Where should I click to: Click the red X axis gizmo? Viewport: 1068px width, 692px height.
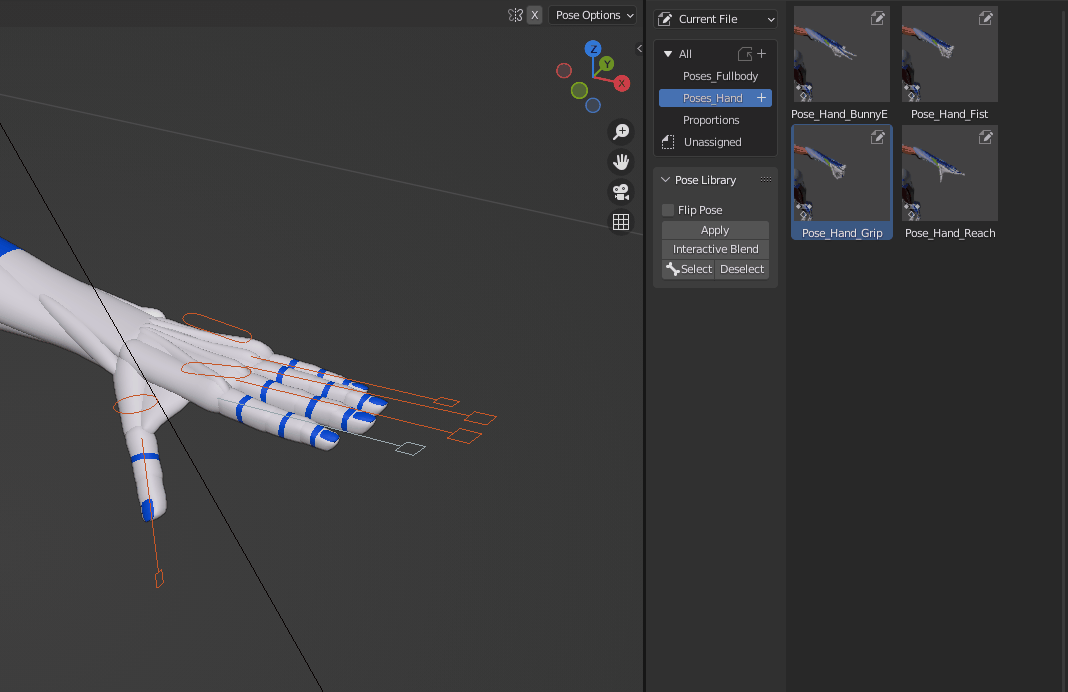tap(621, 84)
